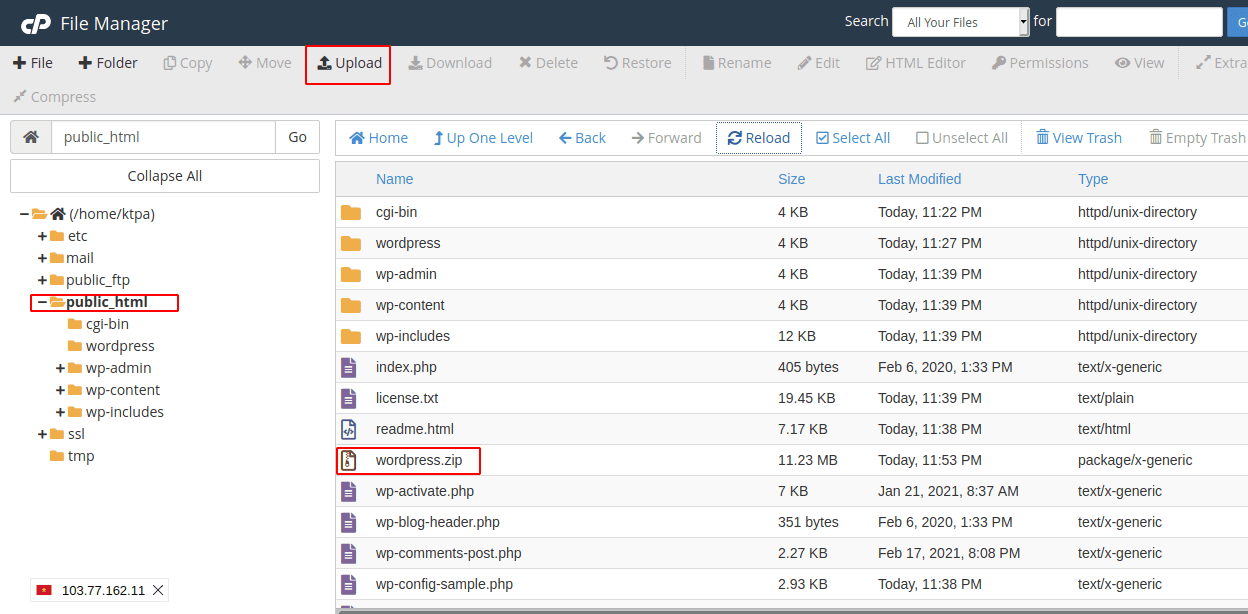Select the wp-comments-post.php file name
This screenshot has height=614, width=1248.
[449, 553]
